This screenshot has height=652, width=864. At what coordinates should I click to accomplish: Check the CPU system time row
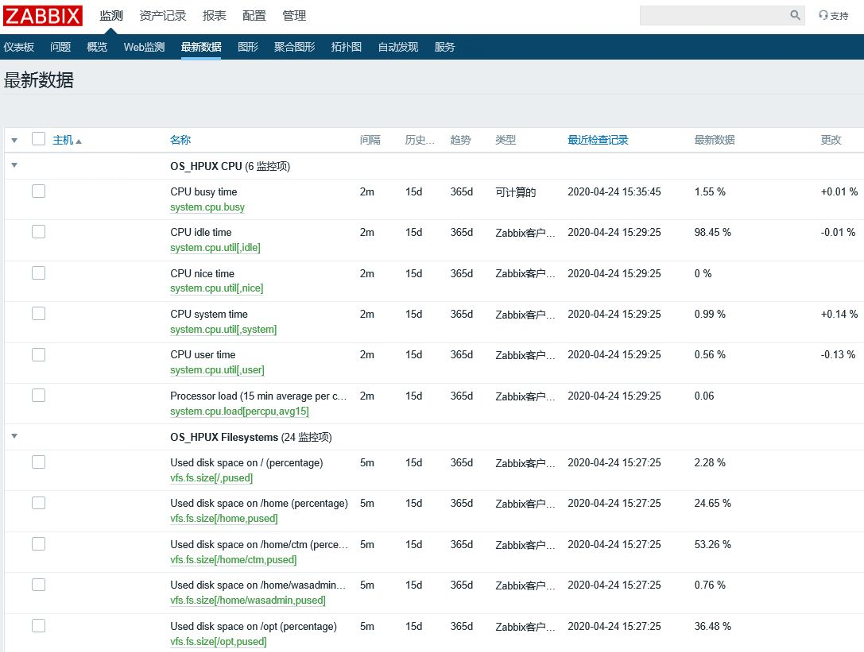click(x=39, y=314)
